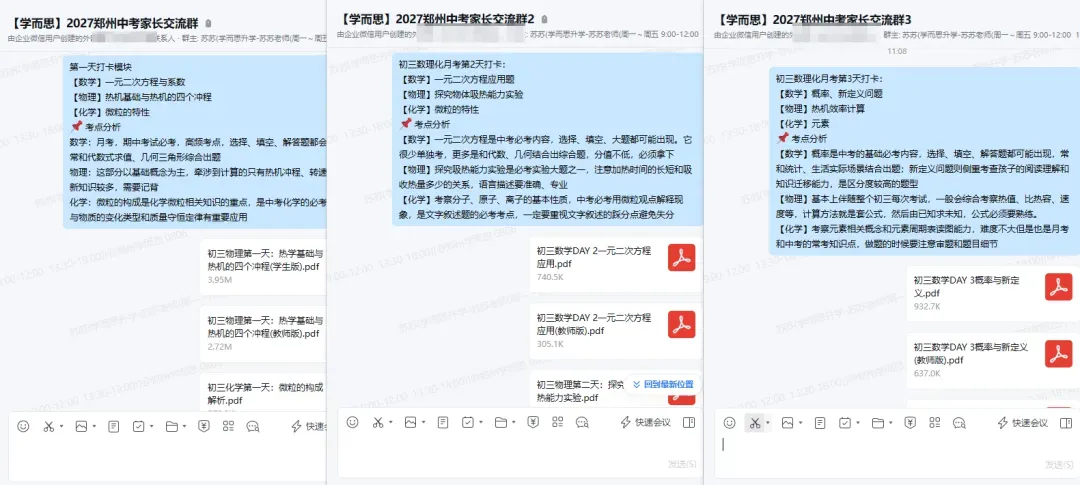This screenshot has width=1080, height=485.
Task: Open emoji picker in 交流群2 window
Action: [x=353, y=422]
